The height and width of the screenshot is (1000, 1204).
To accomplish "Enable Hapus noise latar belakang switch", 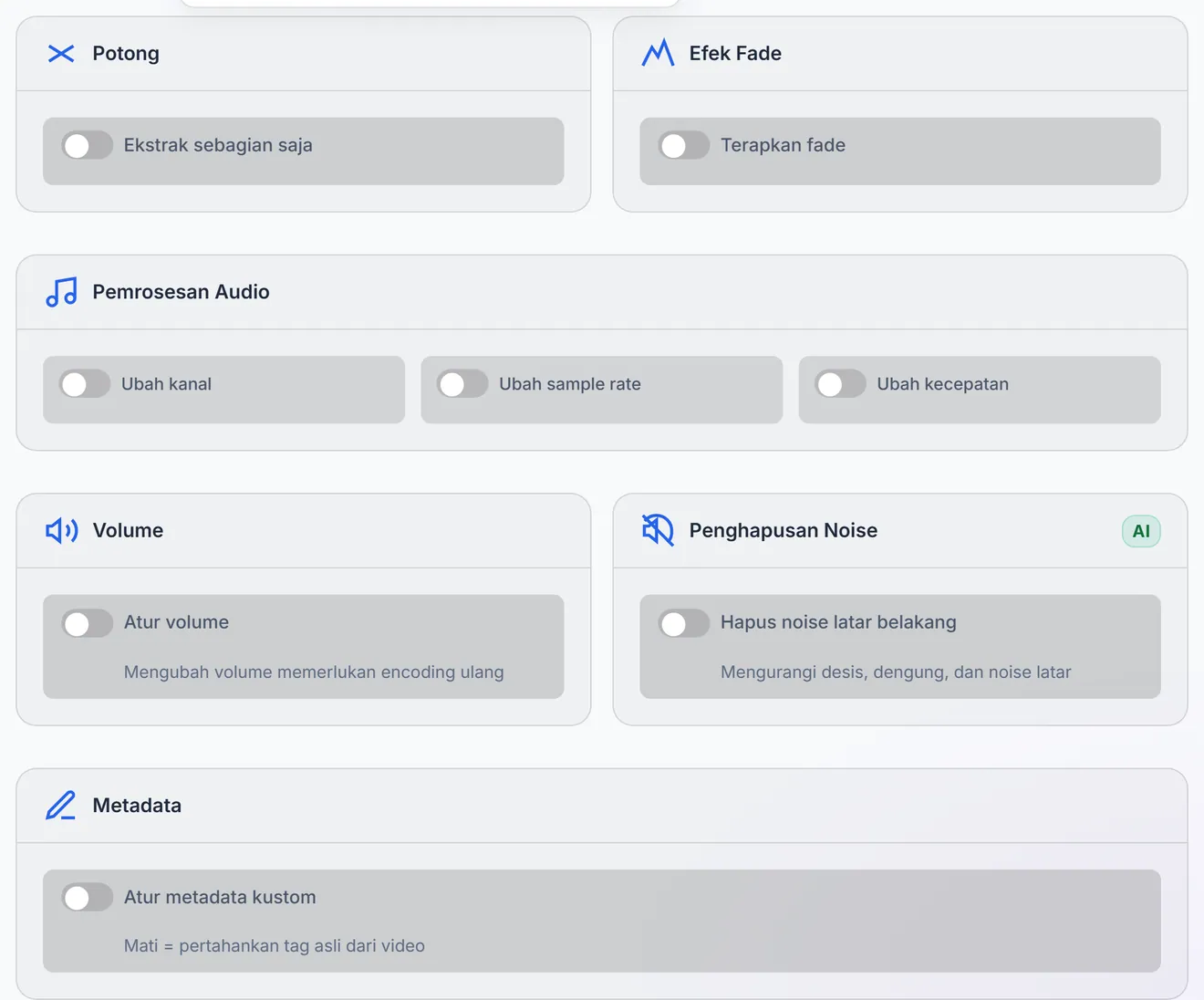I will click(x=684, y=623).
